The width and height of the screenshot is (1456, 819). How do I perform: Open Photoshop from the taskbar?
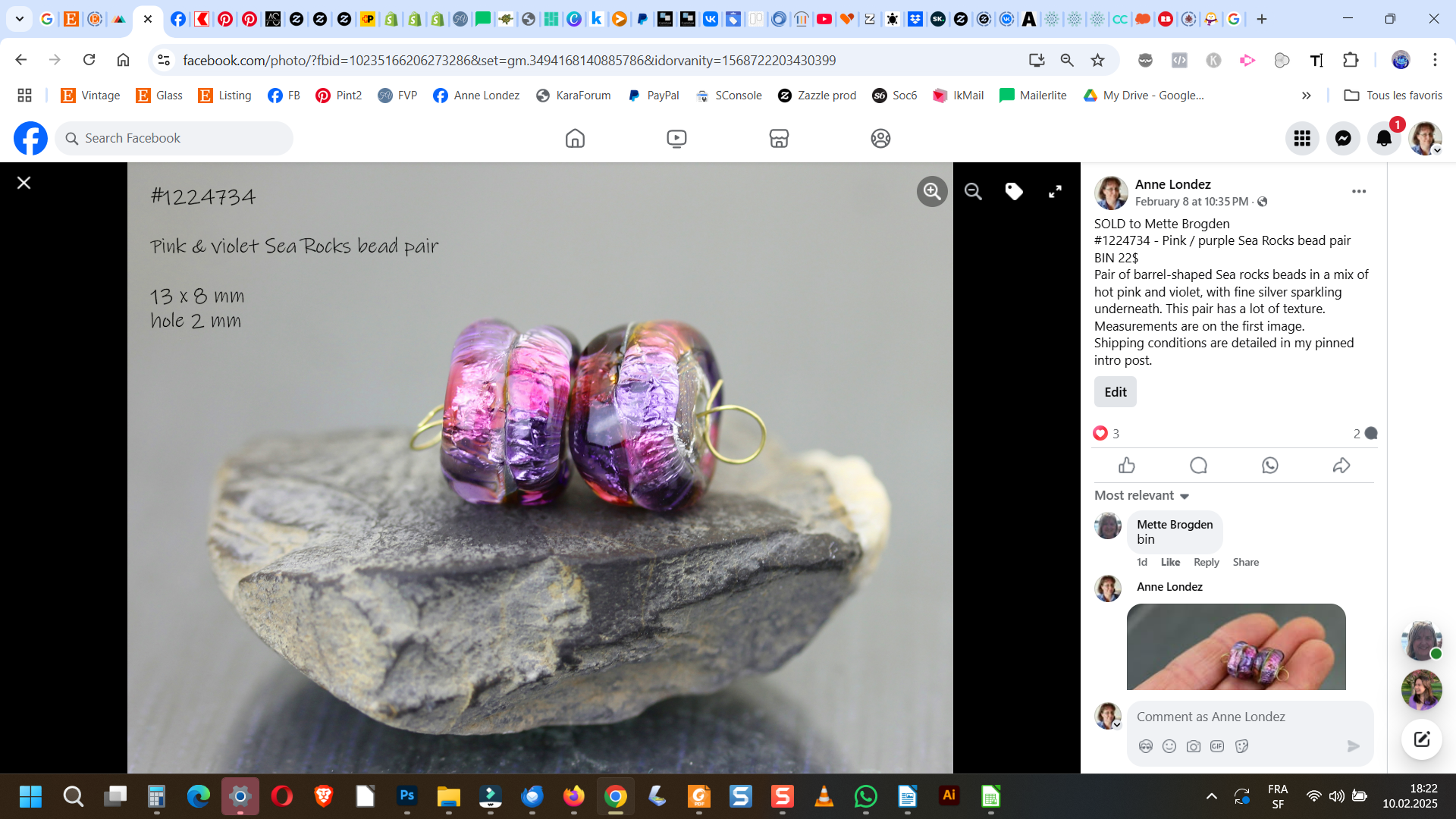click(x=407, y=796)
